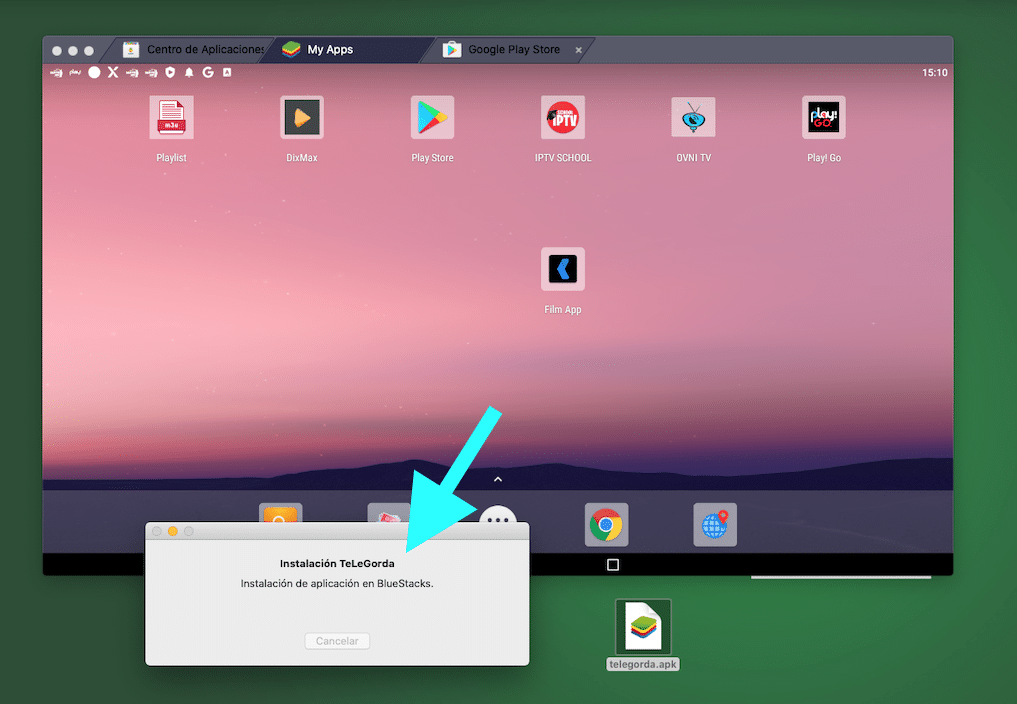Click the X toolbar icon to close apps

[x=113, y=72]
